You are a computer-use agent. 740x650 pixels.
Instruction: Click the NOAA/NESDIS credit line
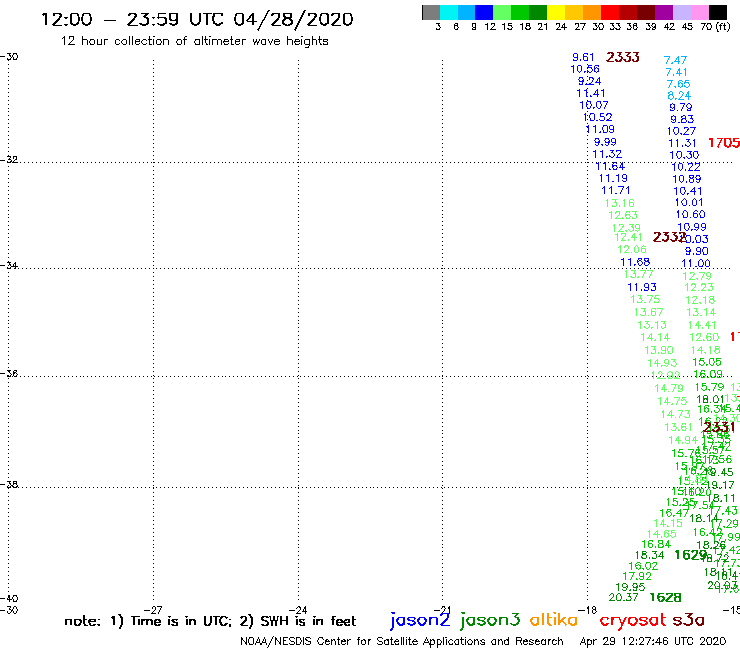coord(402,641)
